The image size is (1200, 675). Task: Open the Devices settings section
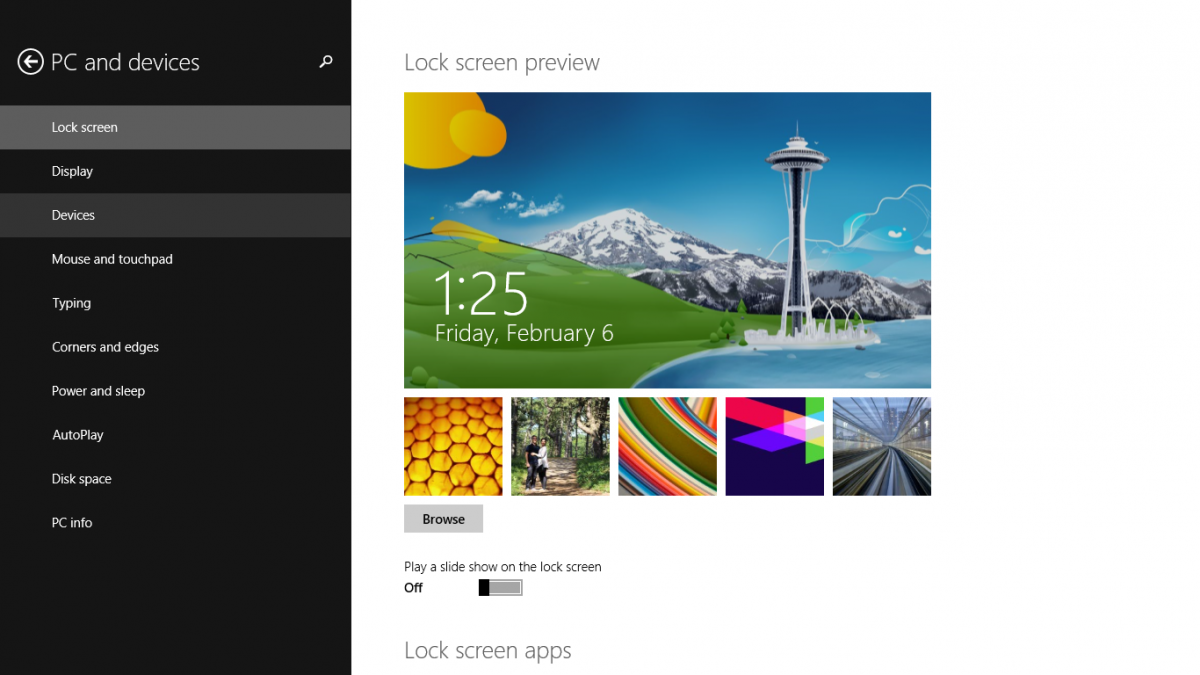point(175,215)
